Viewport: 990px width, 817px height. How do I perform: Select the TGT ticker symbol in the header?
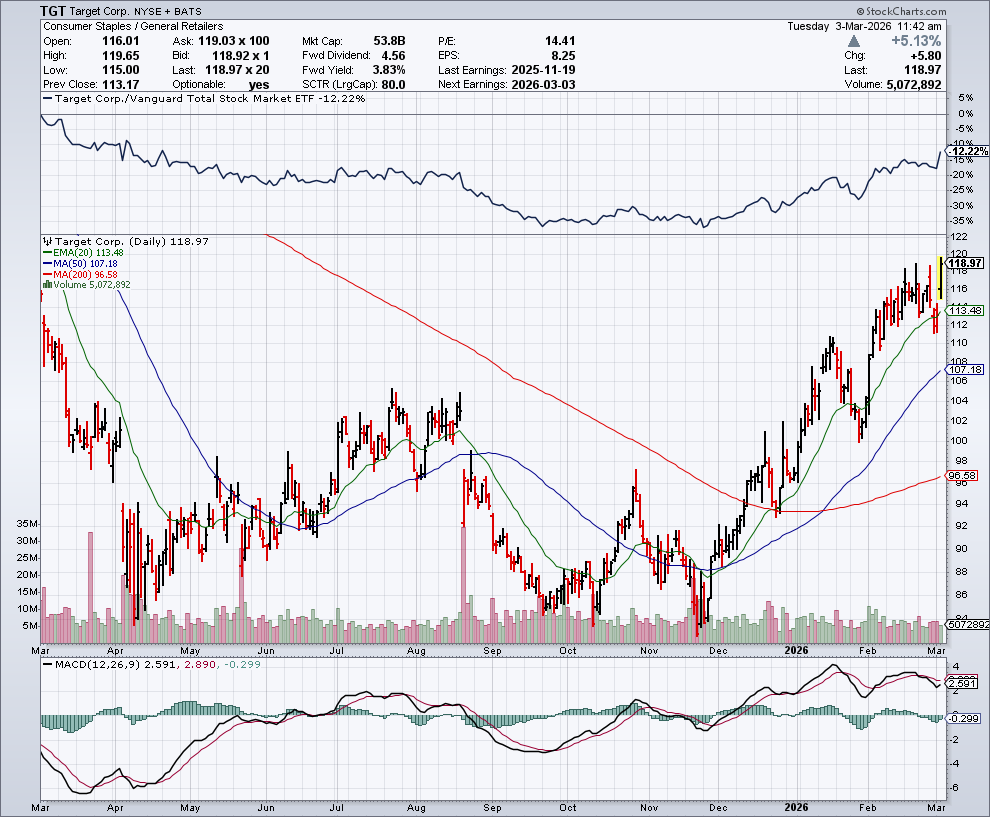click(55, 10)
